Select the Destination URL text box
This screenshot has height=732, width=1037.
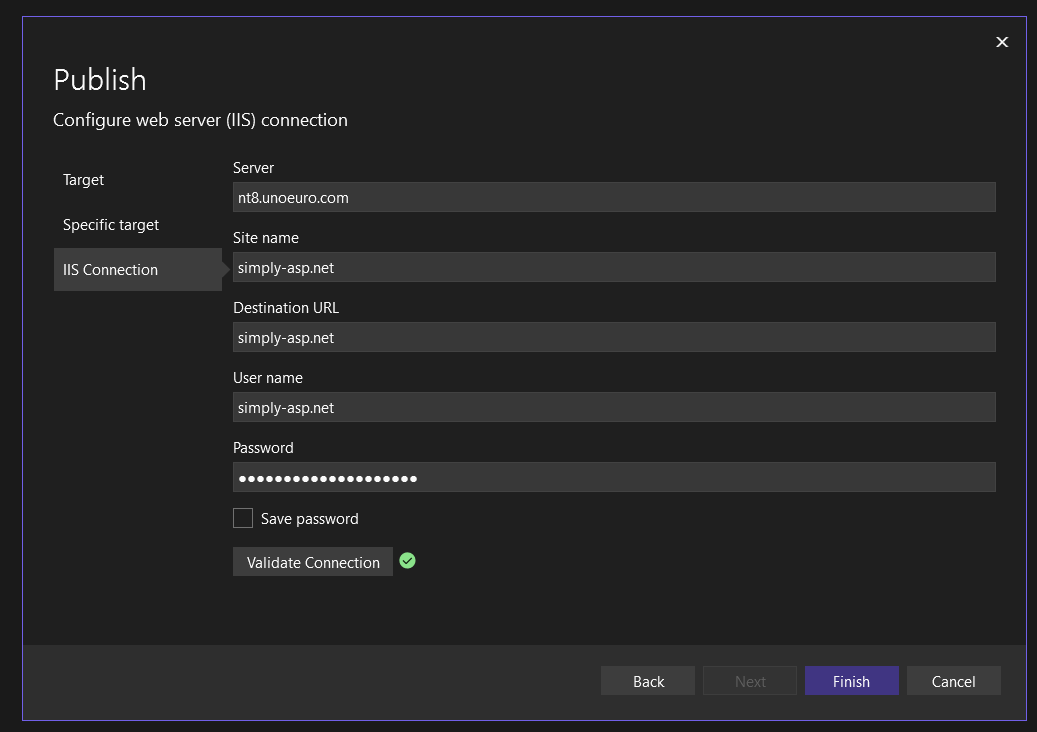coord(613,337)
